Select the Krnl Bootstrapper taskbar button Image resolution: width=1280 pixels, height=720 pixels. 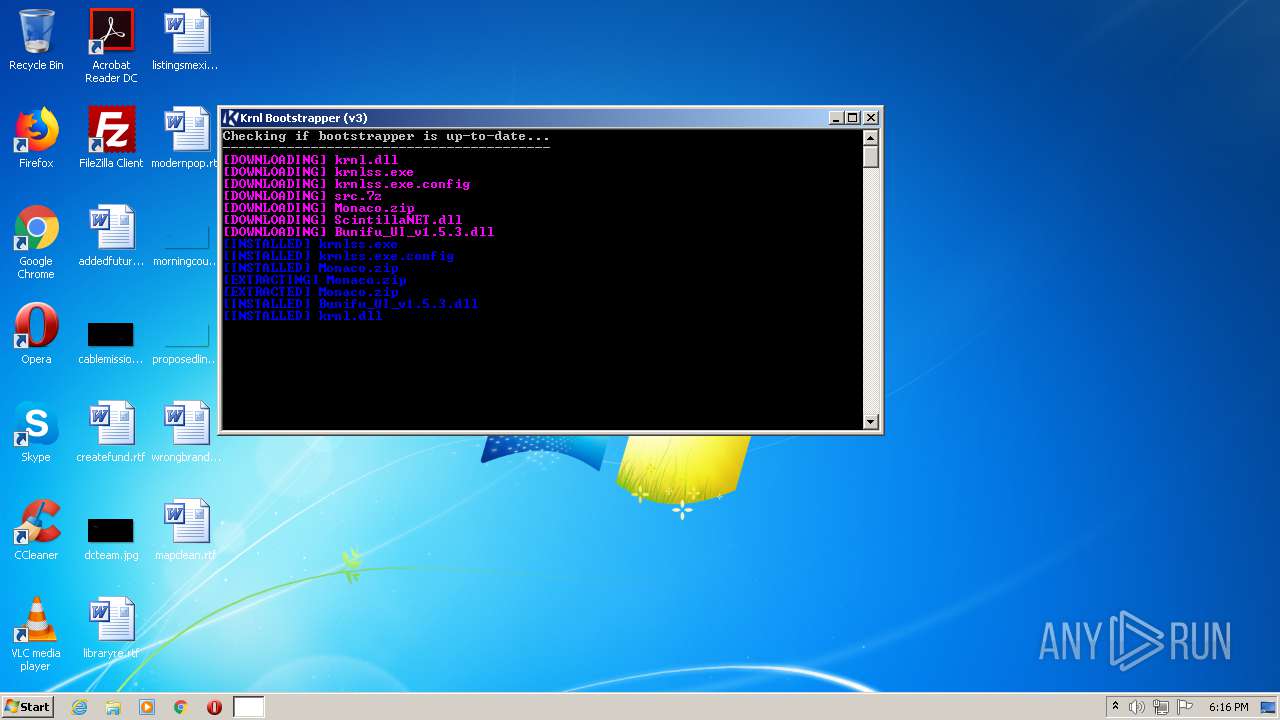click(249, 707)
